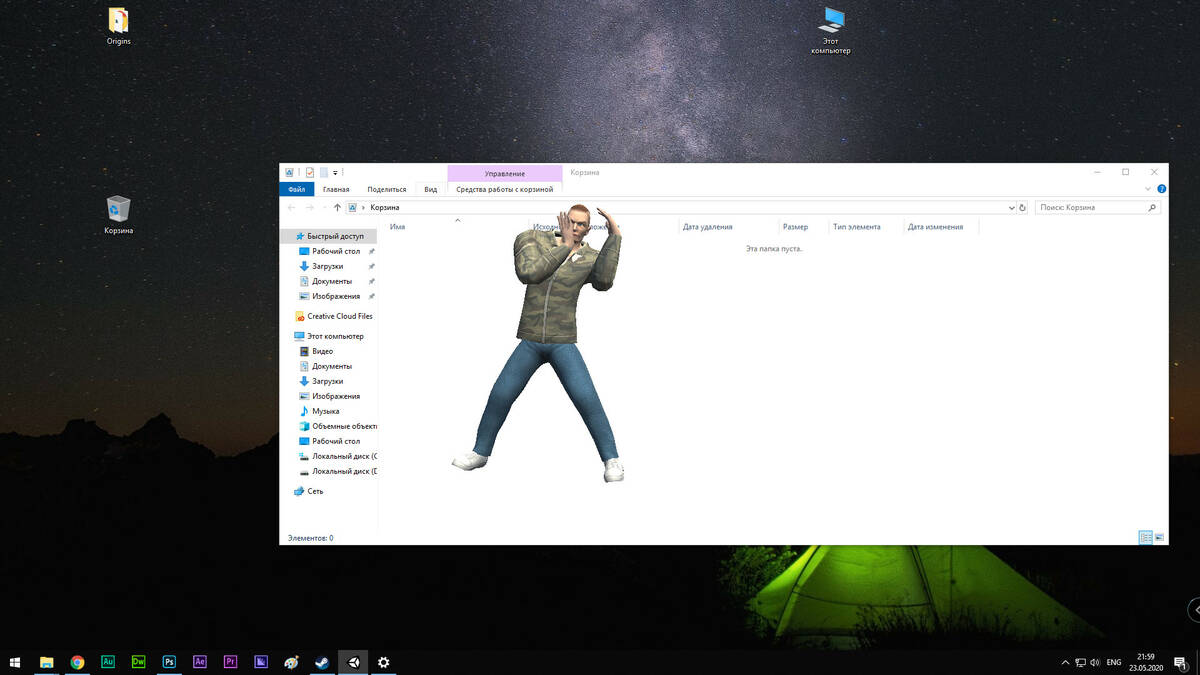Click the Forward navigation arrow

coord(310,207)
